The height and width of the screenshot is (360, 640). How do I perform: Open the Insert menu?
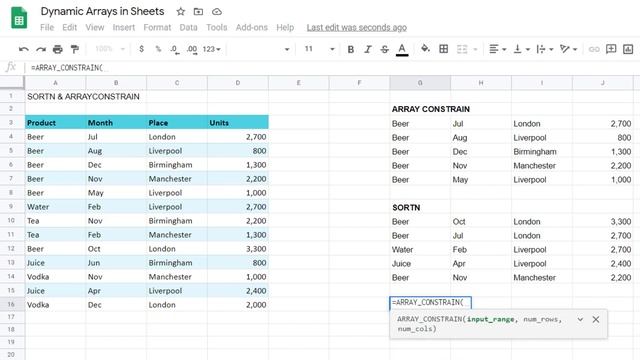point(124,27)
